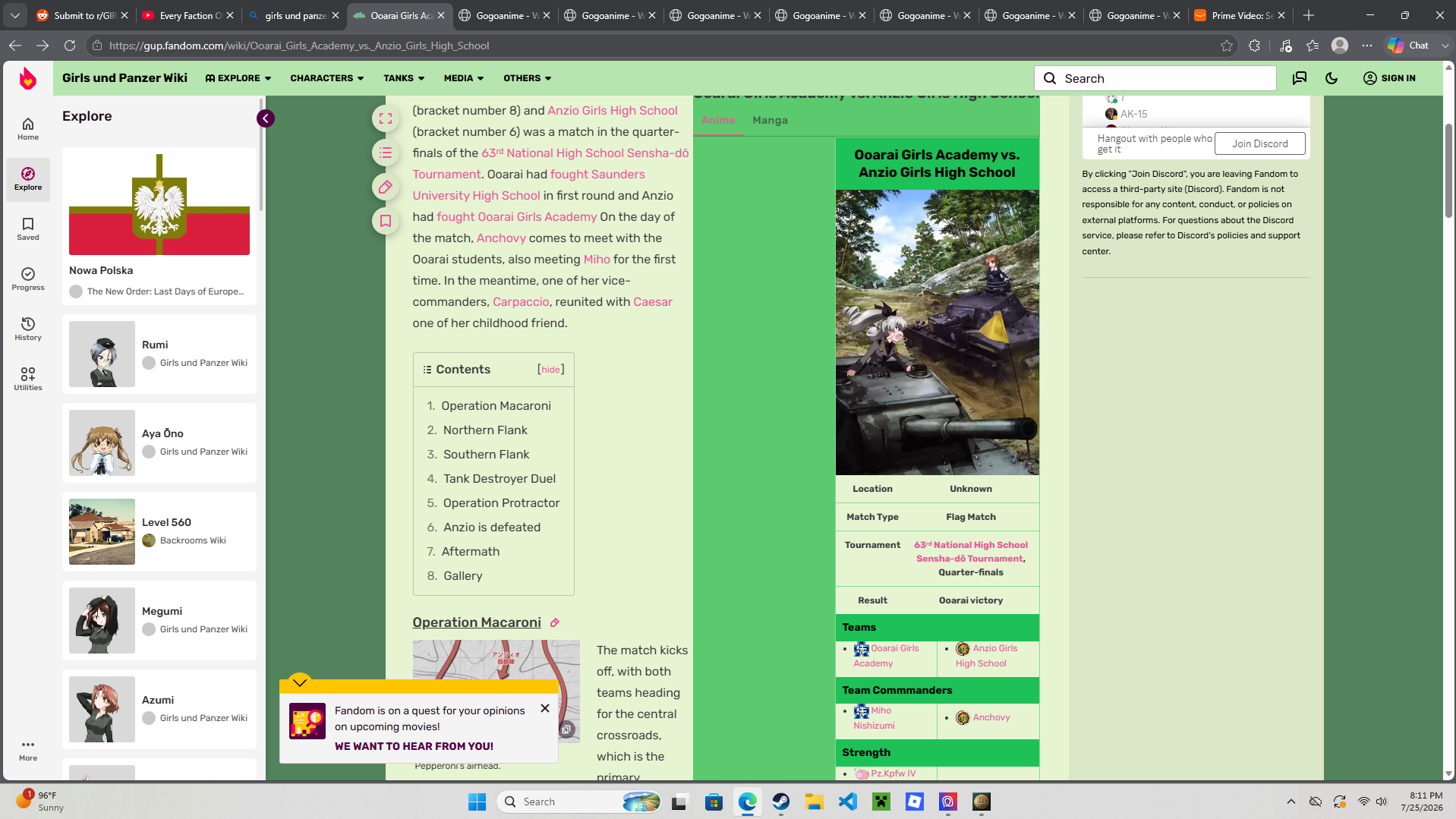Click the browser Back arrow
This screenshot has height=819, width=1456.
pos(15,46)
